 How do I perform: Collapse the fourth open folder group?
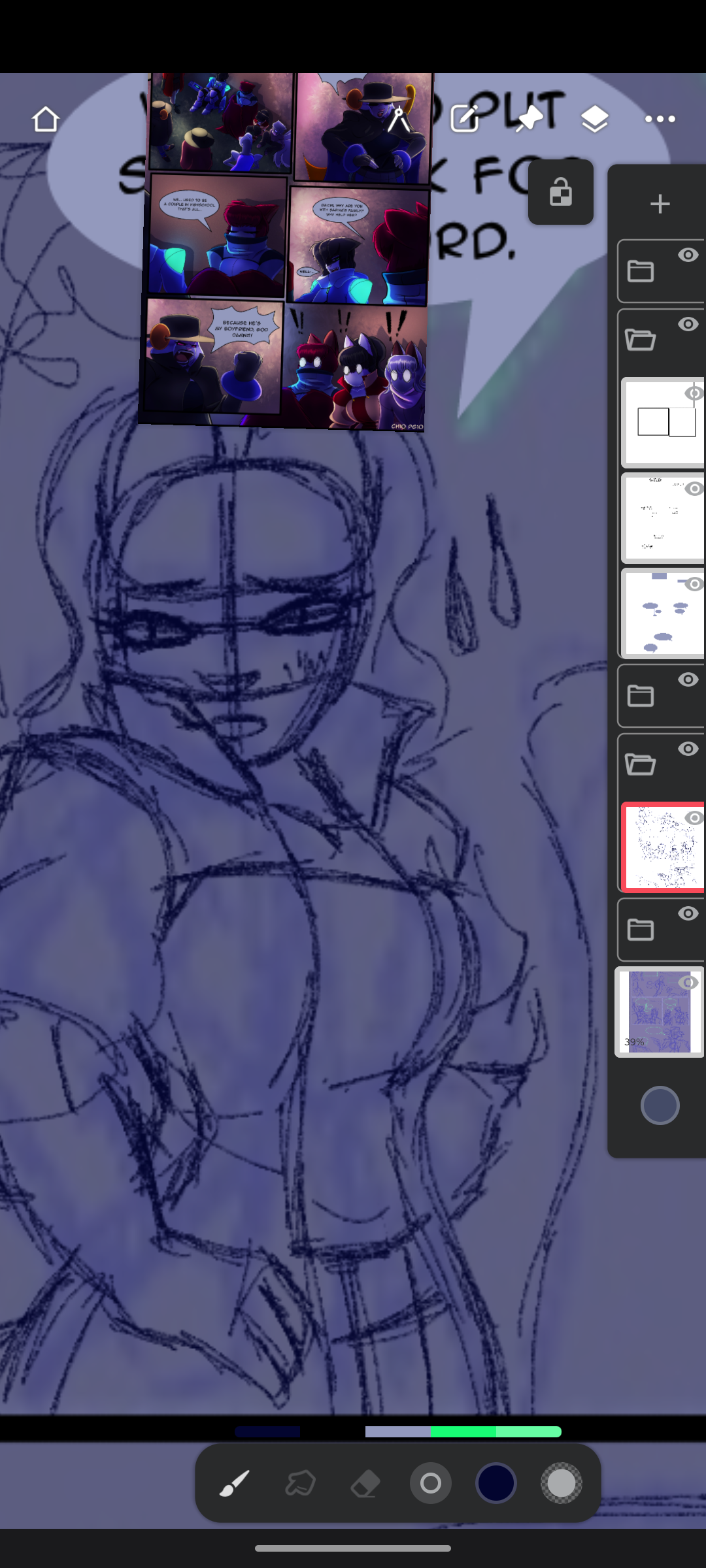click(x=641, y=764)
